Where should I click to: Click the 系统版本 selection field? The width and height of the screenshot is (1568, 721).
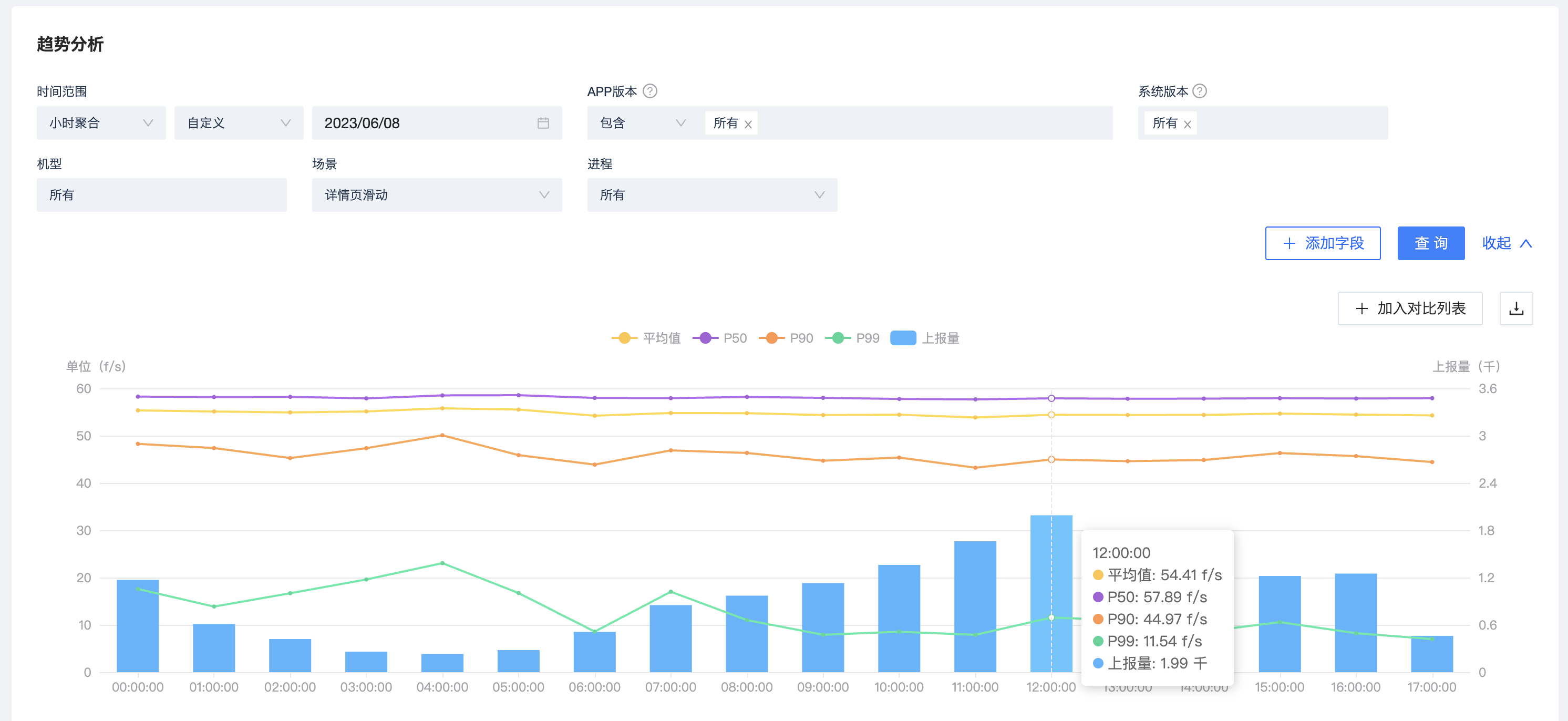point(1262,123)
